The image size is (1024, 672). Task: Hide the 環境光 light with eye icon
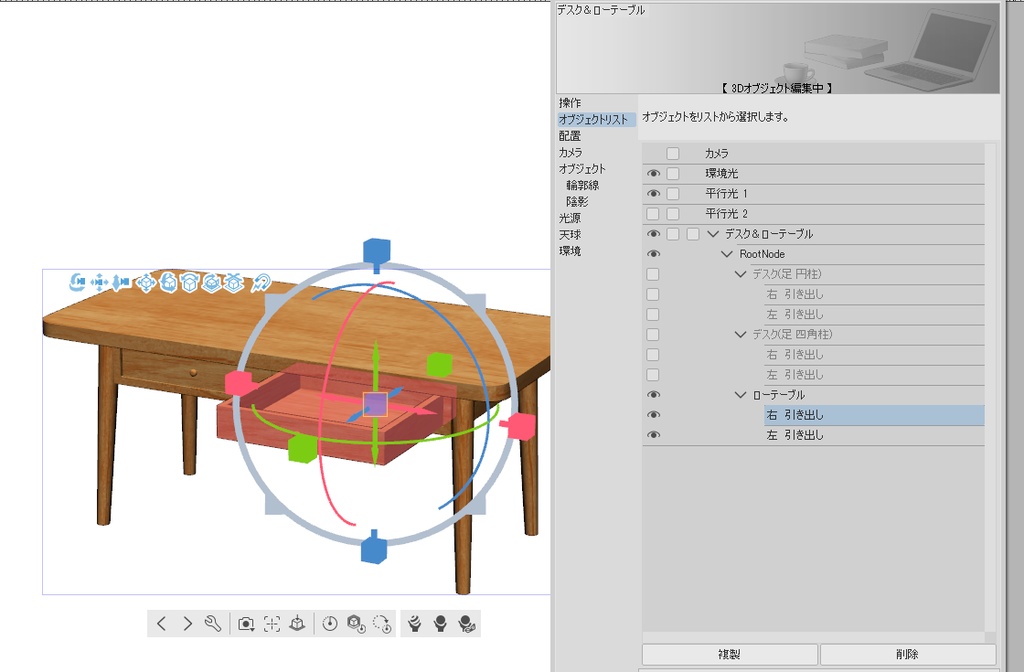click(653, 174)
